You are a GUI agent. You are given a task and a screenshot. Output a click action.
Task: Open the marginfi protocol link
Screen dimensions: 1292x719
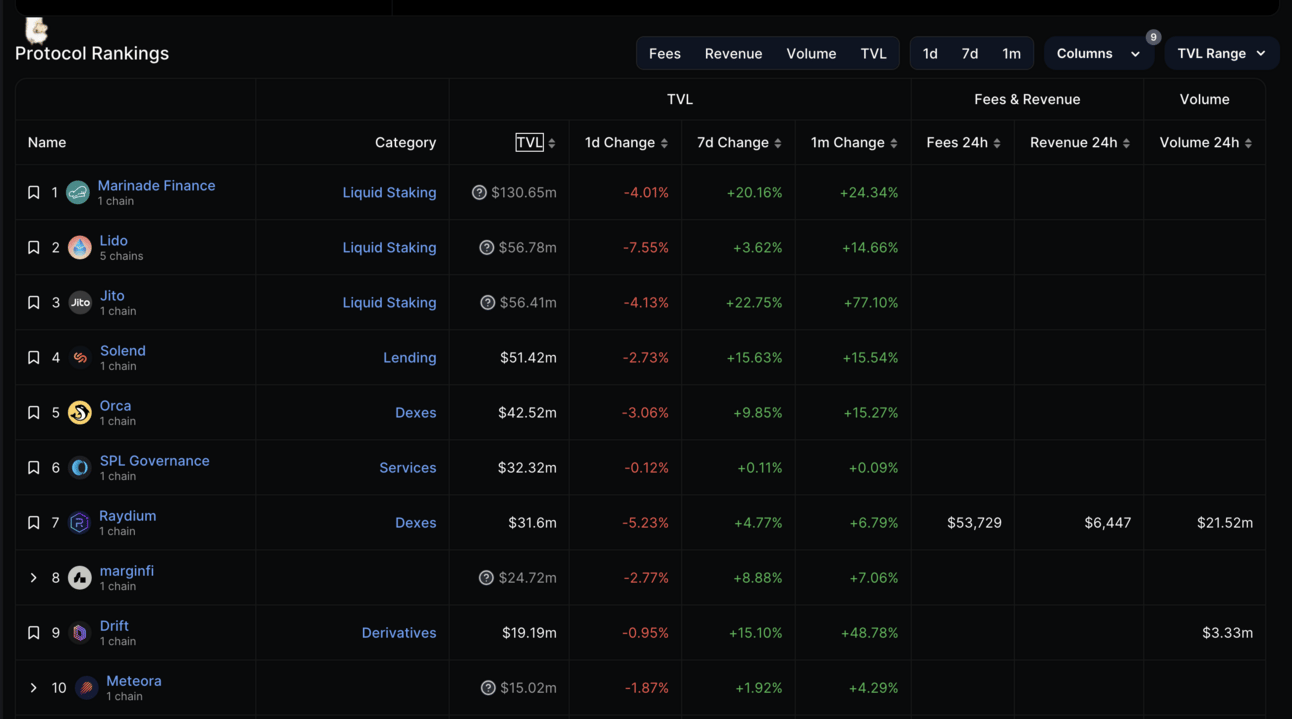(126, 570)
